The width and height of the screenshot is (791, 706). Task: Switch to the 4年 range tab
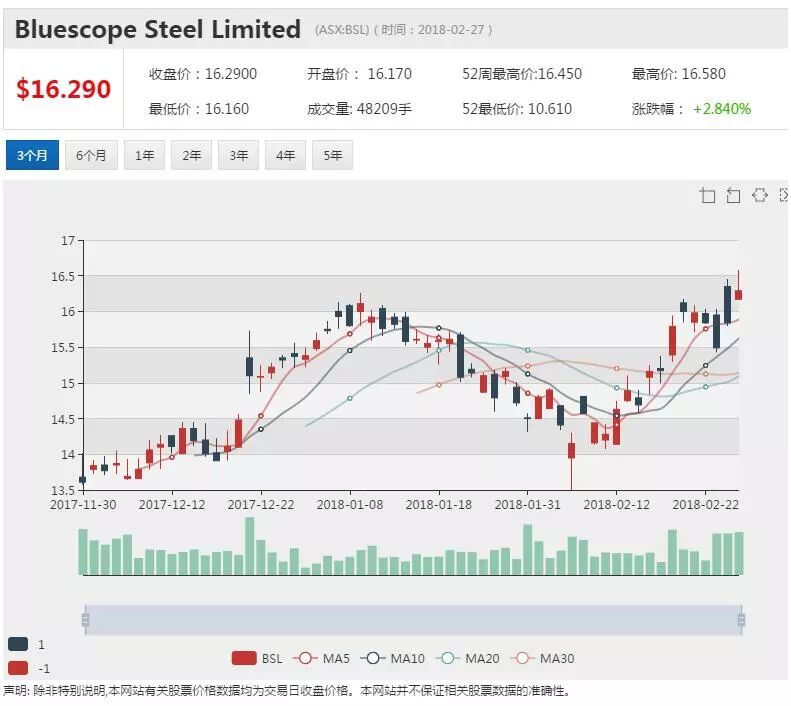(x=286, y=155)
